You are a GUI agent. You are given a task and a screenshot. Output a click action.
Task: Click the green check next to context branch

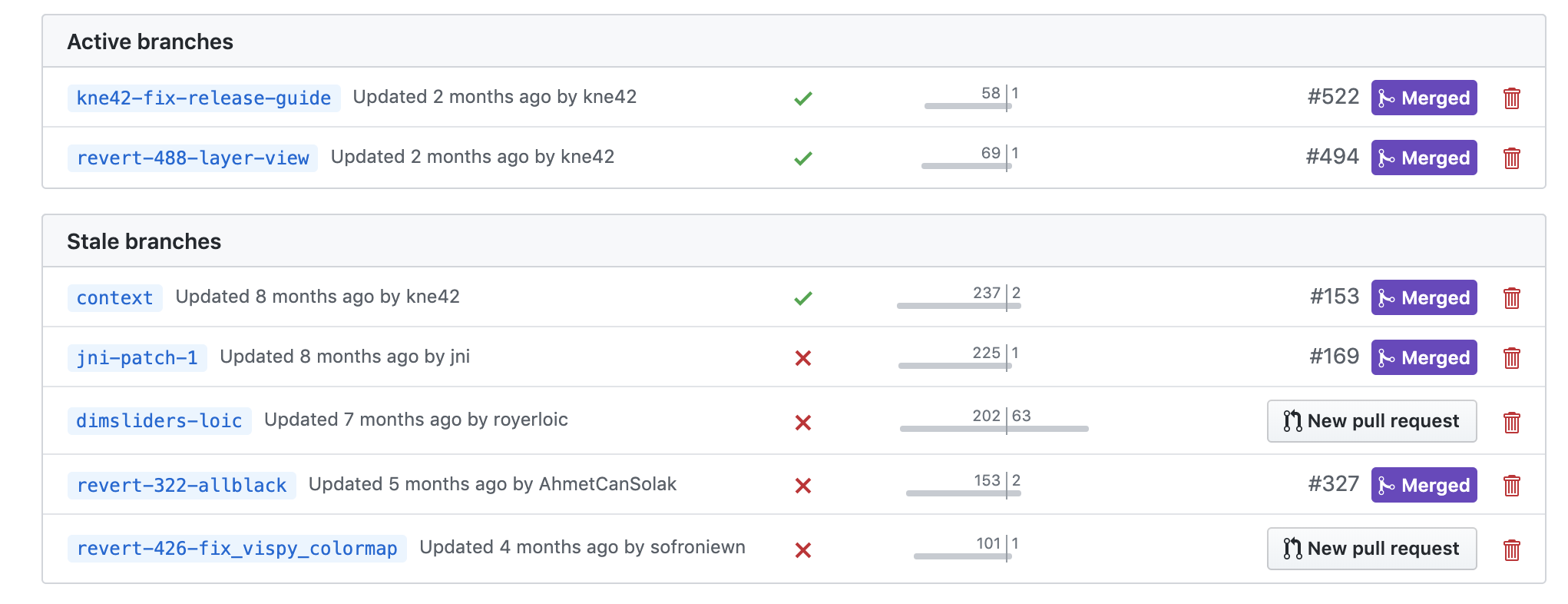click(x=802, y=297)
